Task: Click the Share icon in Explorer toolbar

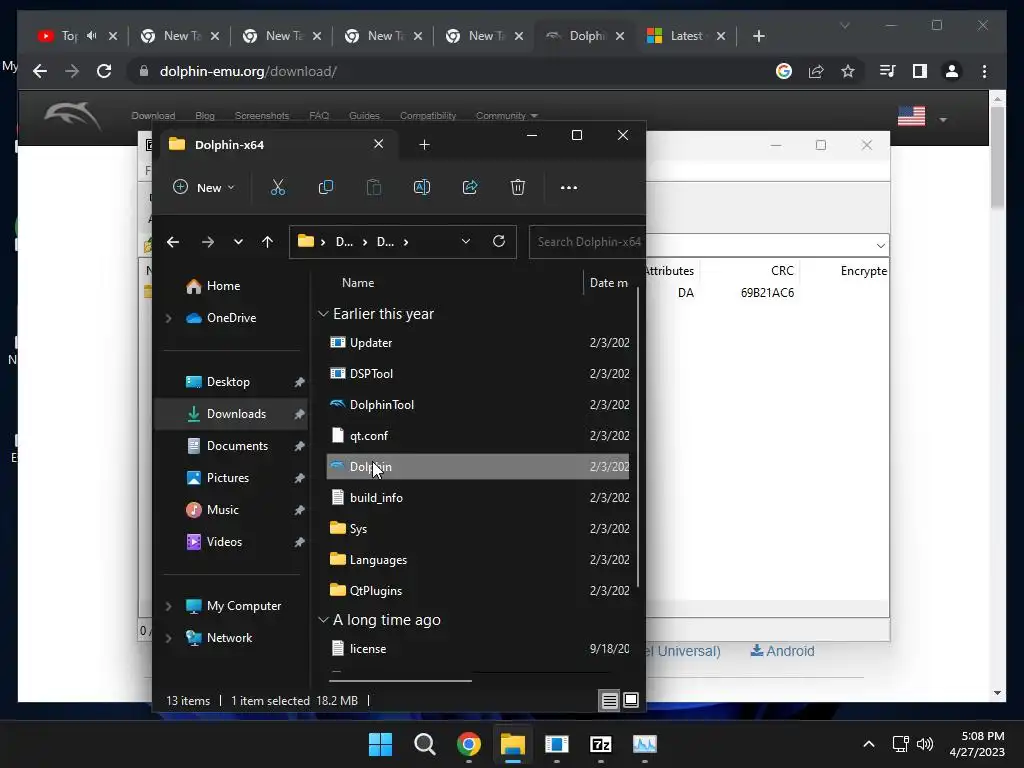Action: (x=470, y=187)
